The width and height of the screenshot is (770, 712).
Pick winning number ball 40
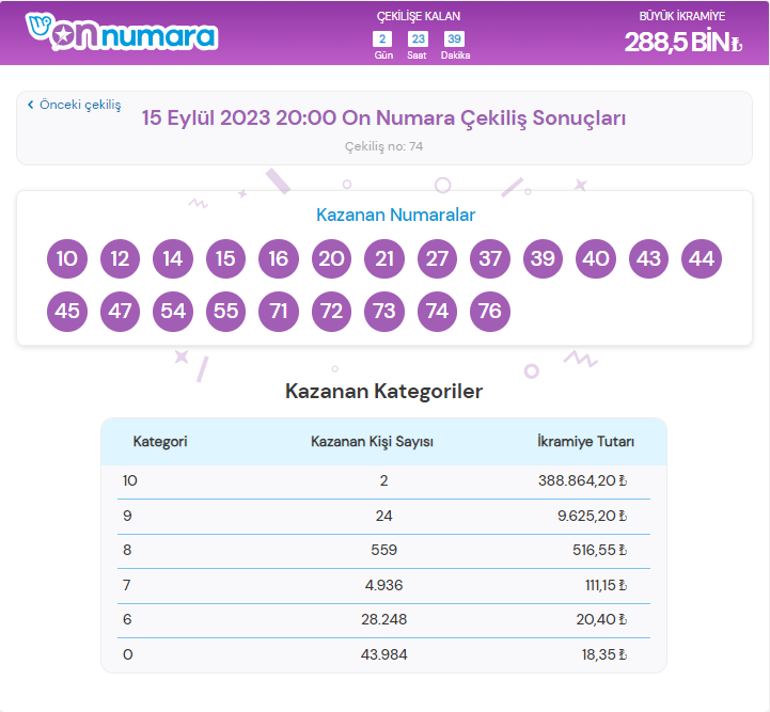pos(596,259)
